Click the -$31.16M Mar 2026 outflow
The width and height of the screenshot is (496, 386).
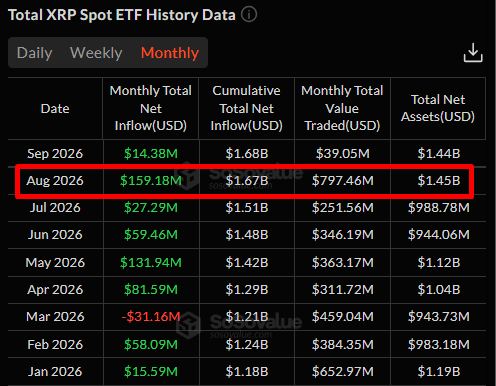click(x=151, y=316)
